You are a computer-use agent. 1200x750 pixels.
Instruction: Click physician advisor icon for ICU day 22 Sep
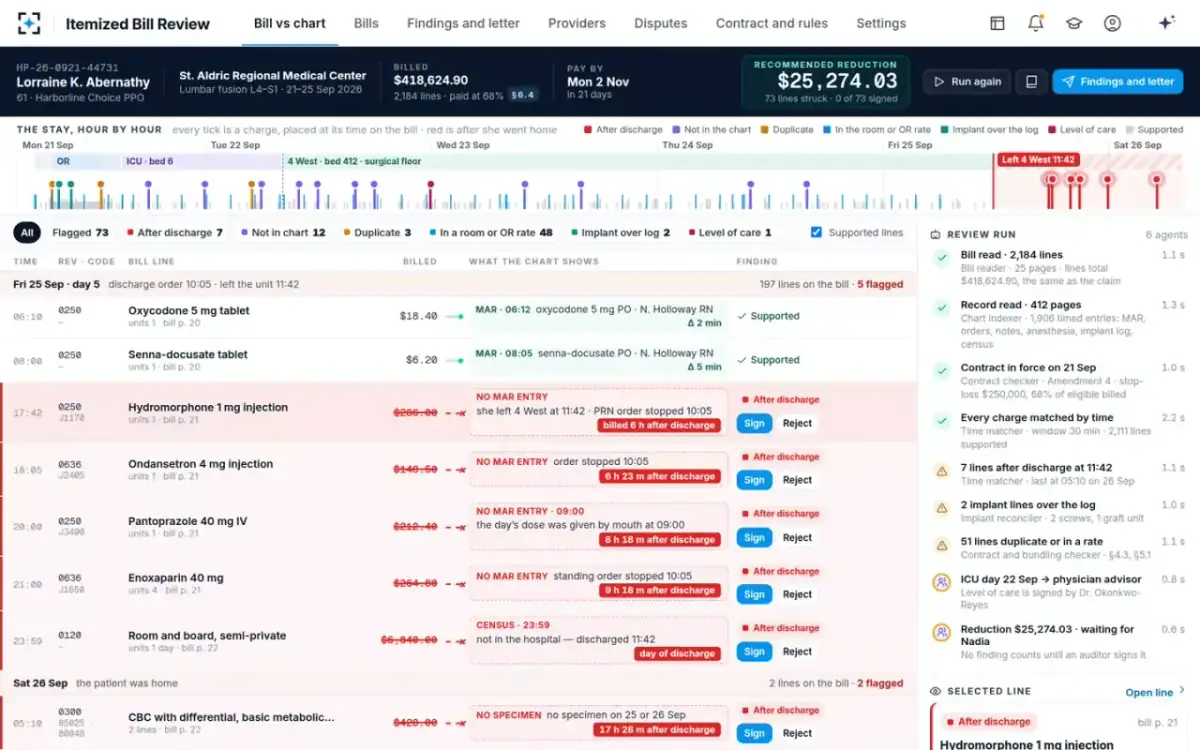941,582
